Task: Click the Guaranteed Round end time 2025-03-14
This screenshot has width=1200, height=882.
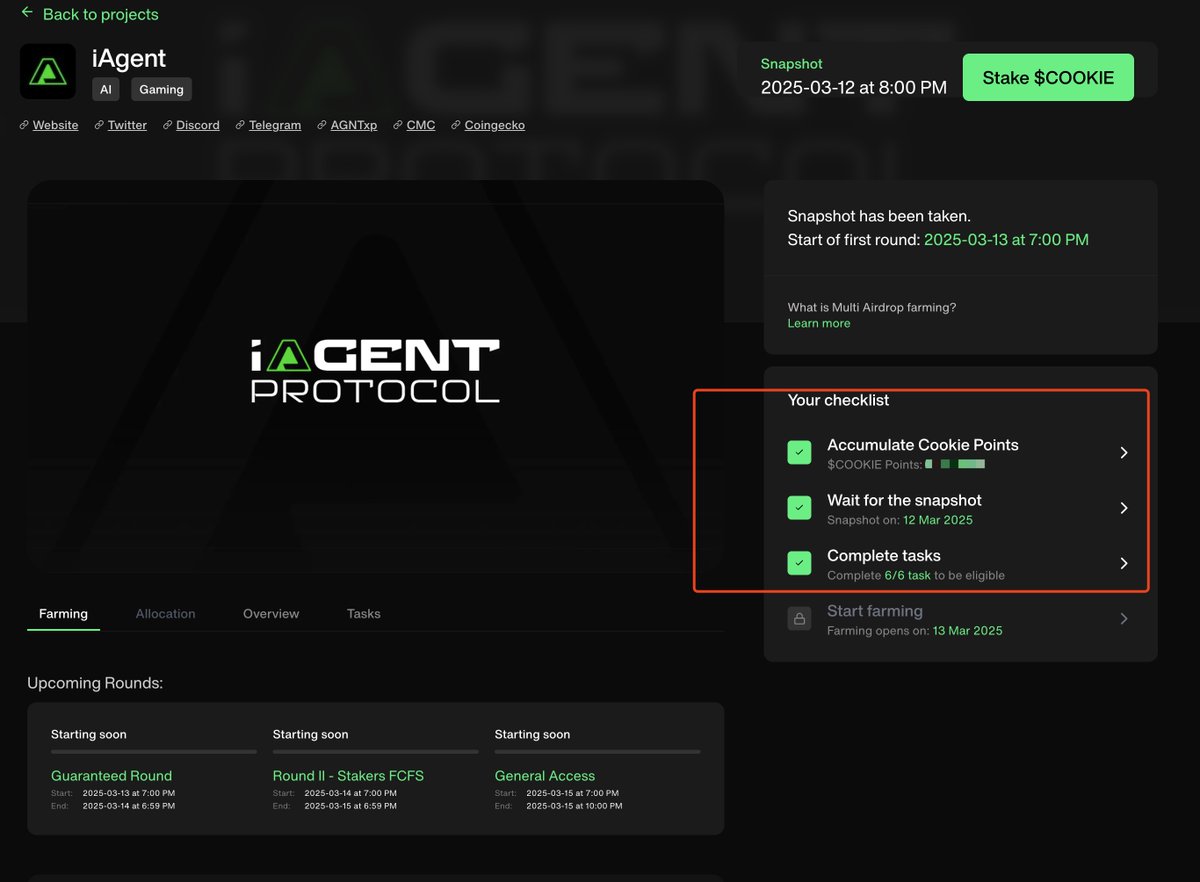Action: click(128, 806)
